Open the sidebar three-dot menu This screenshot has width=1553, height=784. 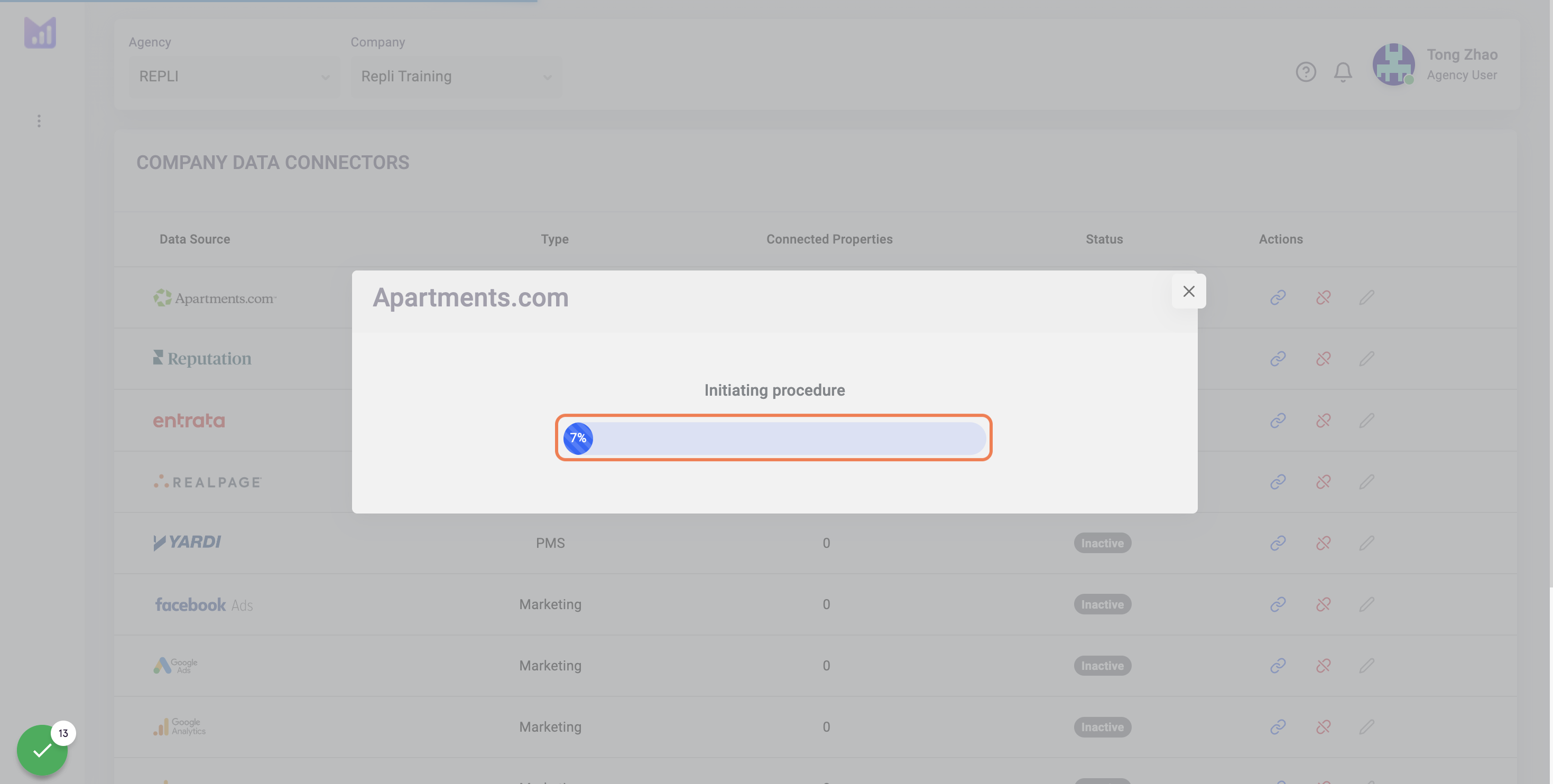click(x=39, y=121)
